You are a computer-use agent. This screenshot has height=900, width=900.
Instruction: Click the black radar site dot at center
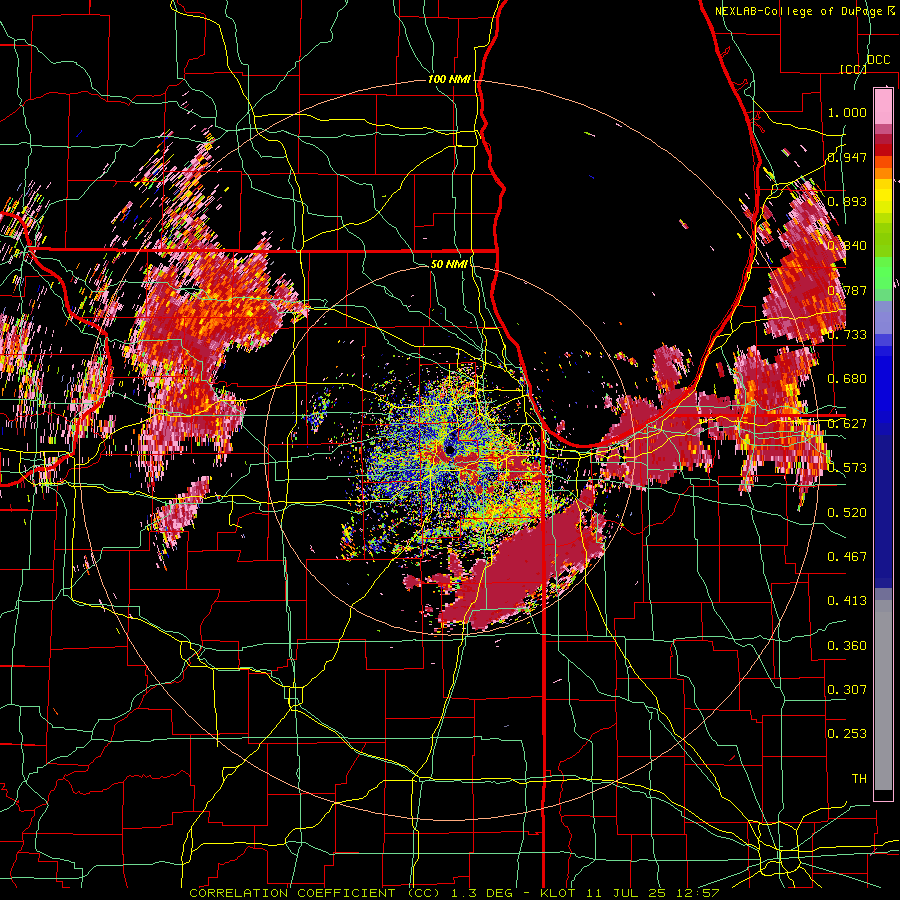pyautogui.click(x=450, y=451)
